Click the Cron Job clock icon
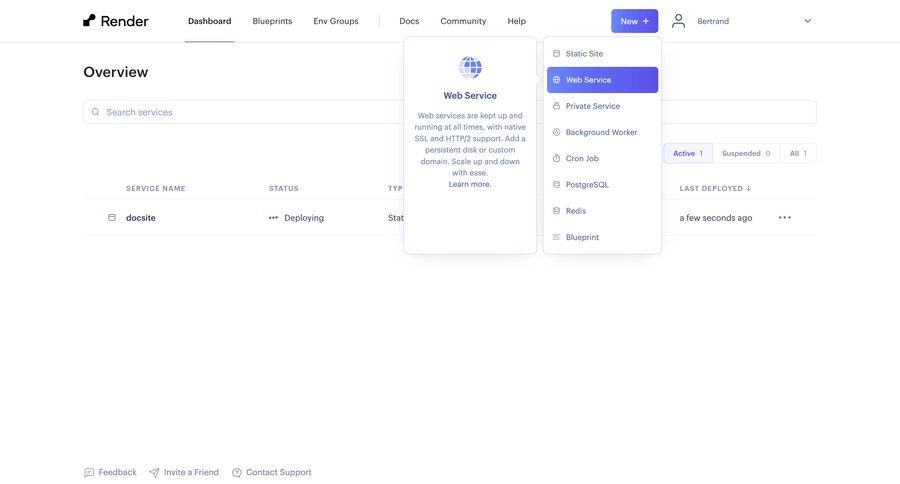This screenshot has height=484, width=900. point(556,159)
